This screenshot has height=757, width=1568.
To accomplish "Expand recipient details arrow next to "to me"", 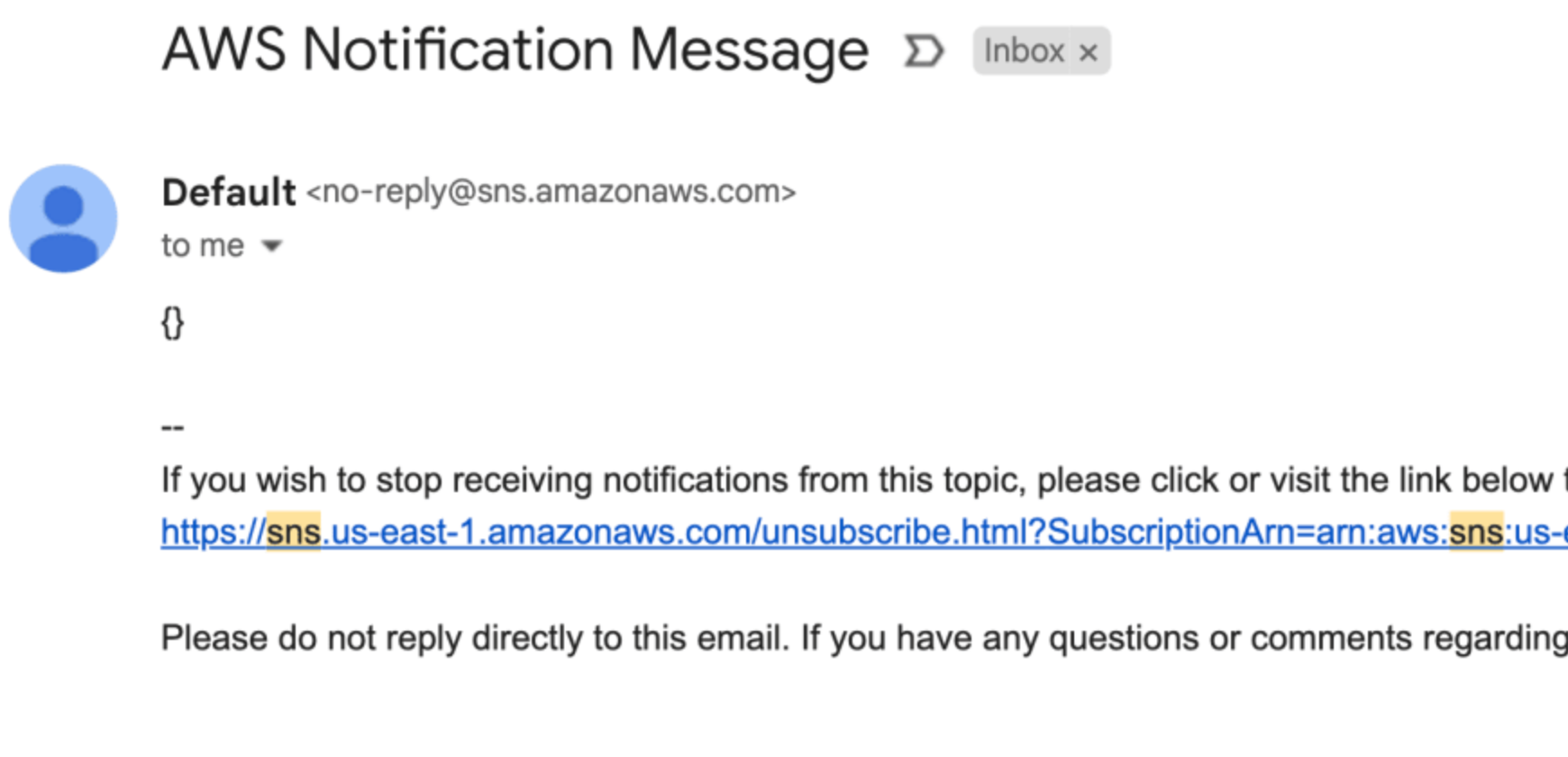I will click(x=271, y=245).
